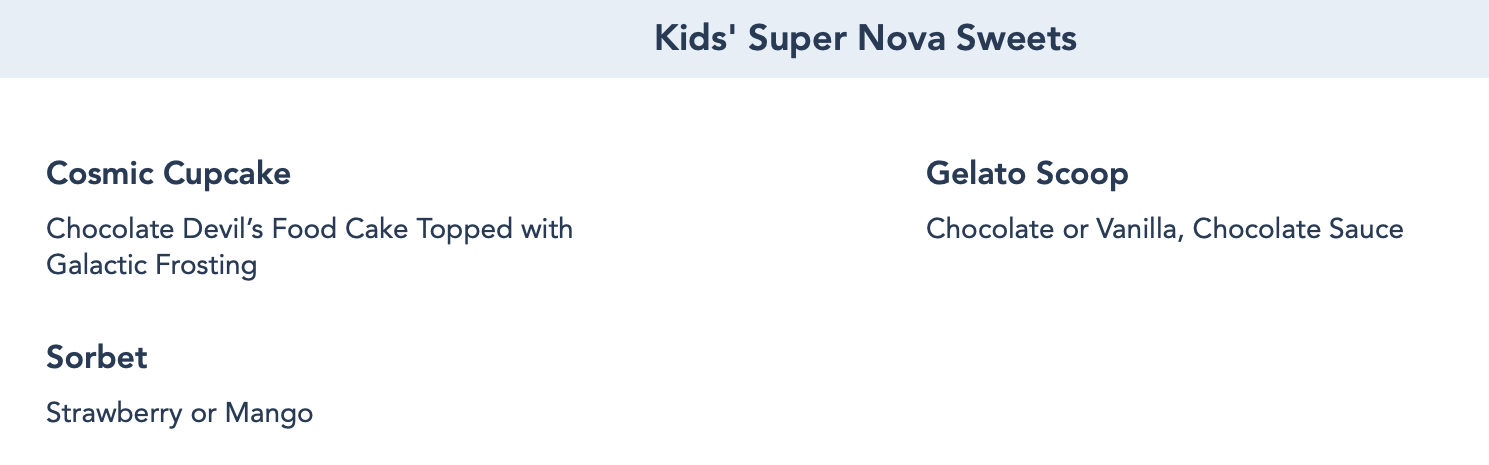Click the word "Vanilla" under Gelato Scoop
Viewport: 1489px width, 465px height.
[1138, 229]
